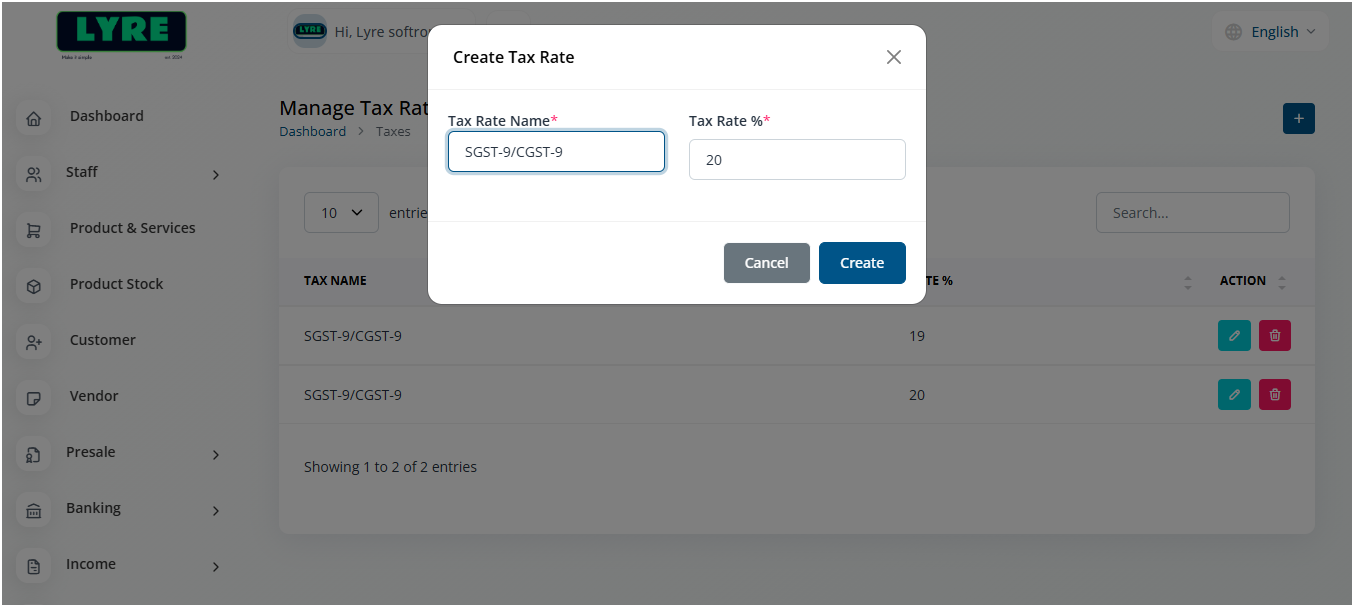The height and width of the screenshot is (607, 1354).
Task: Click the Tax Rate % input field
Action: coord(797,160)
